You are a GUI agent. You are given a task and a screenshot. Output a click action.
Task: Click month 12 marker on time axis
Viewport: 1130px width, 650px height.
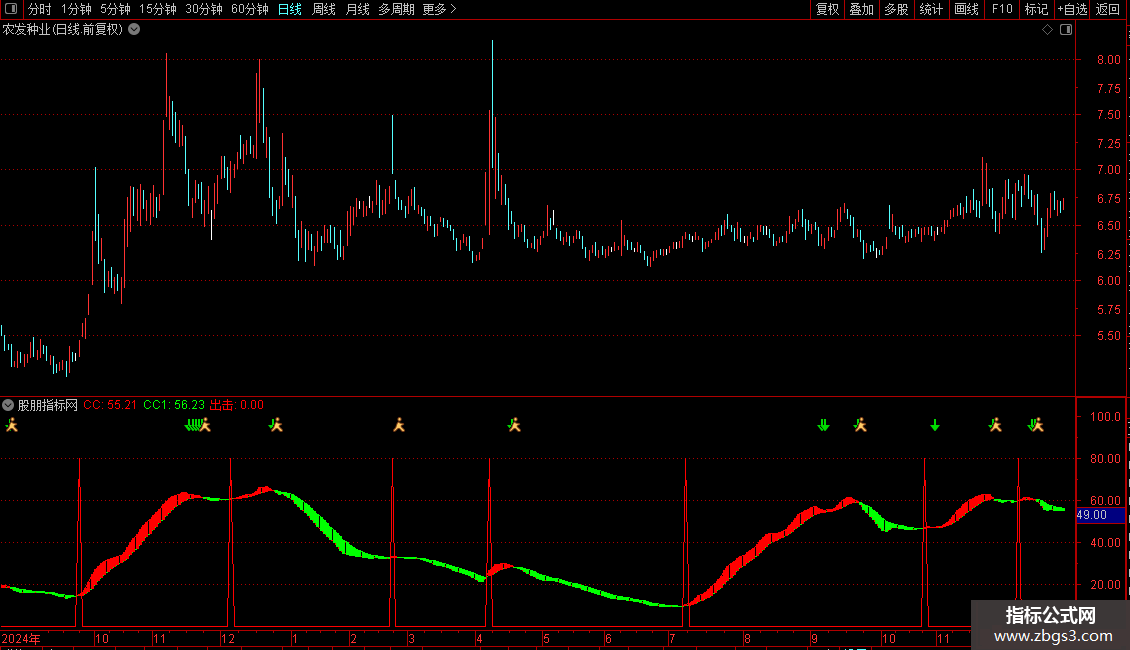click(228, 638)
